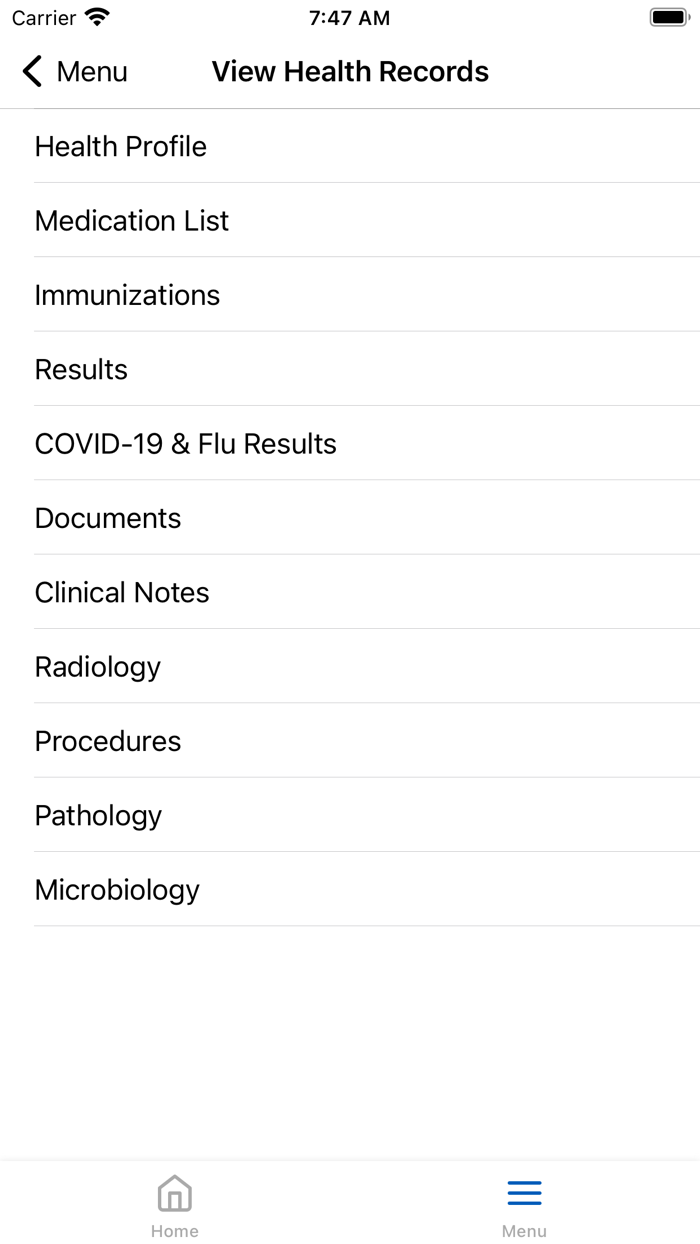Tap the Home house icon
This screenshot has height=1244, width=700.
coord(175,1193)
